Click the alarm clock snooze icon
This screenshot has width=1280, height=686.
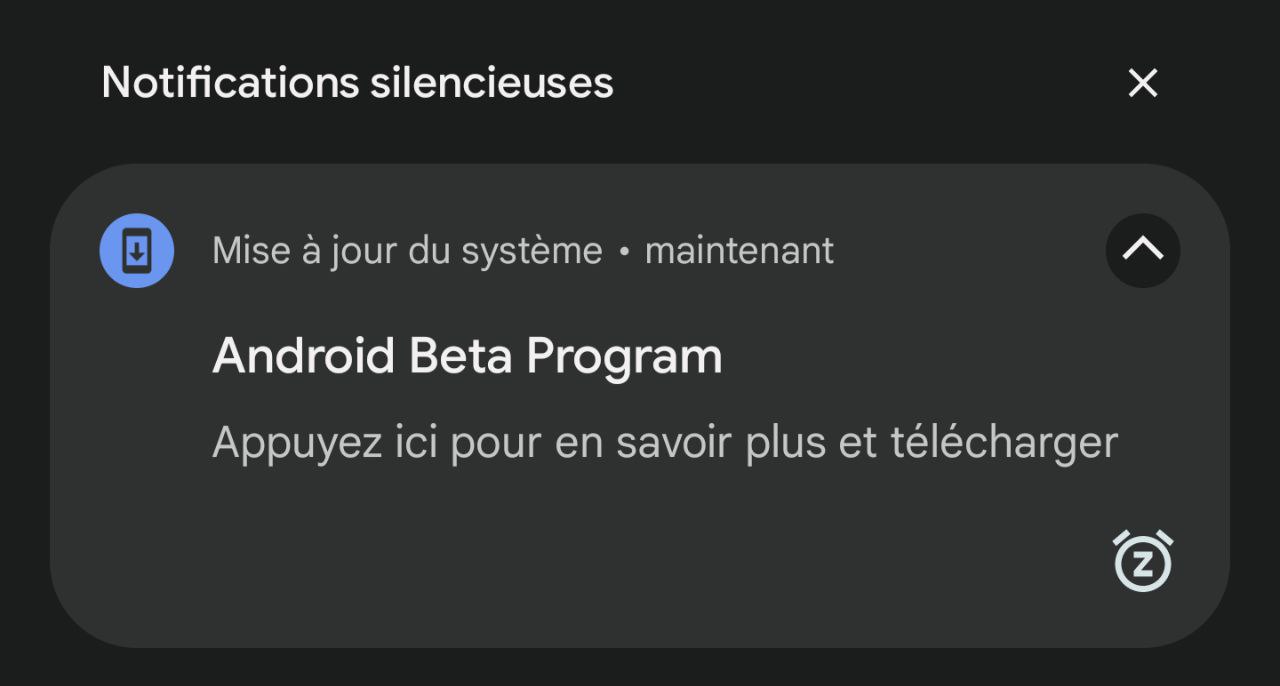click(x=1142, y=561)
